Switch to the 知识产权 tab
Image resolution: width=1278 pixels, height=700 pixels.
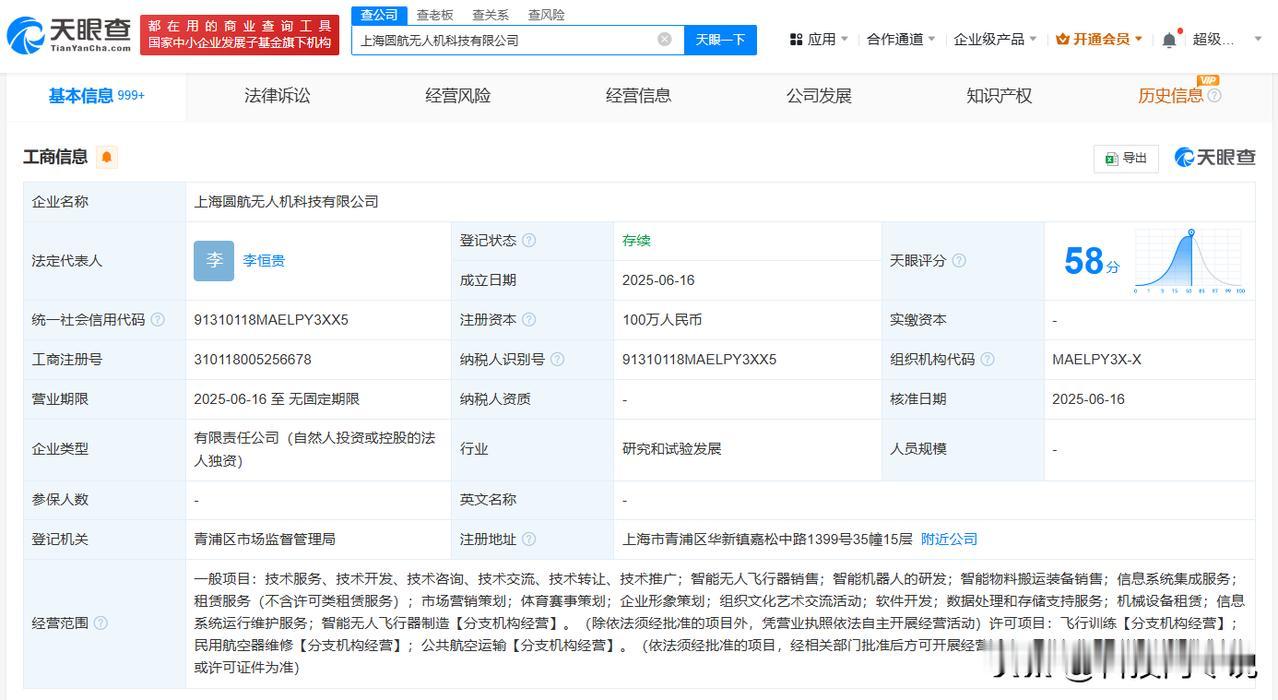point(999,96)
